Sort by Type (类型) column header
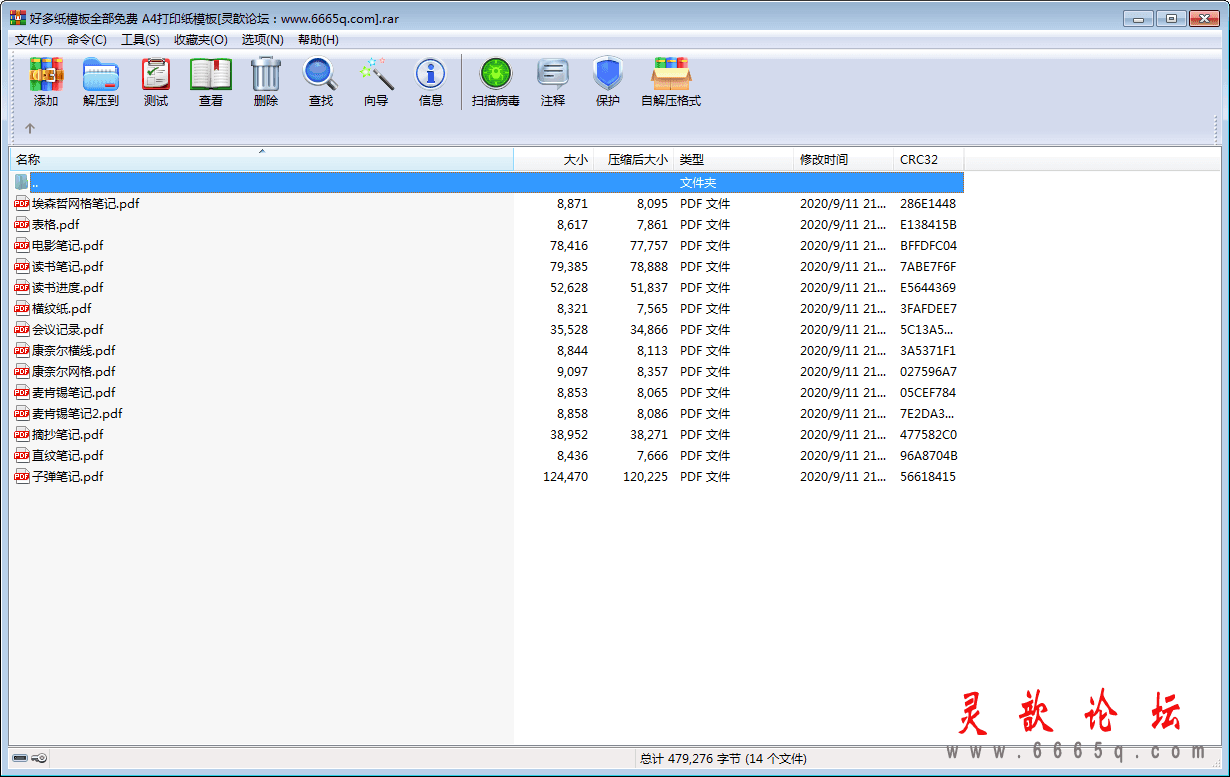Viewport: 1230px width, 777px height. [734, 159]
